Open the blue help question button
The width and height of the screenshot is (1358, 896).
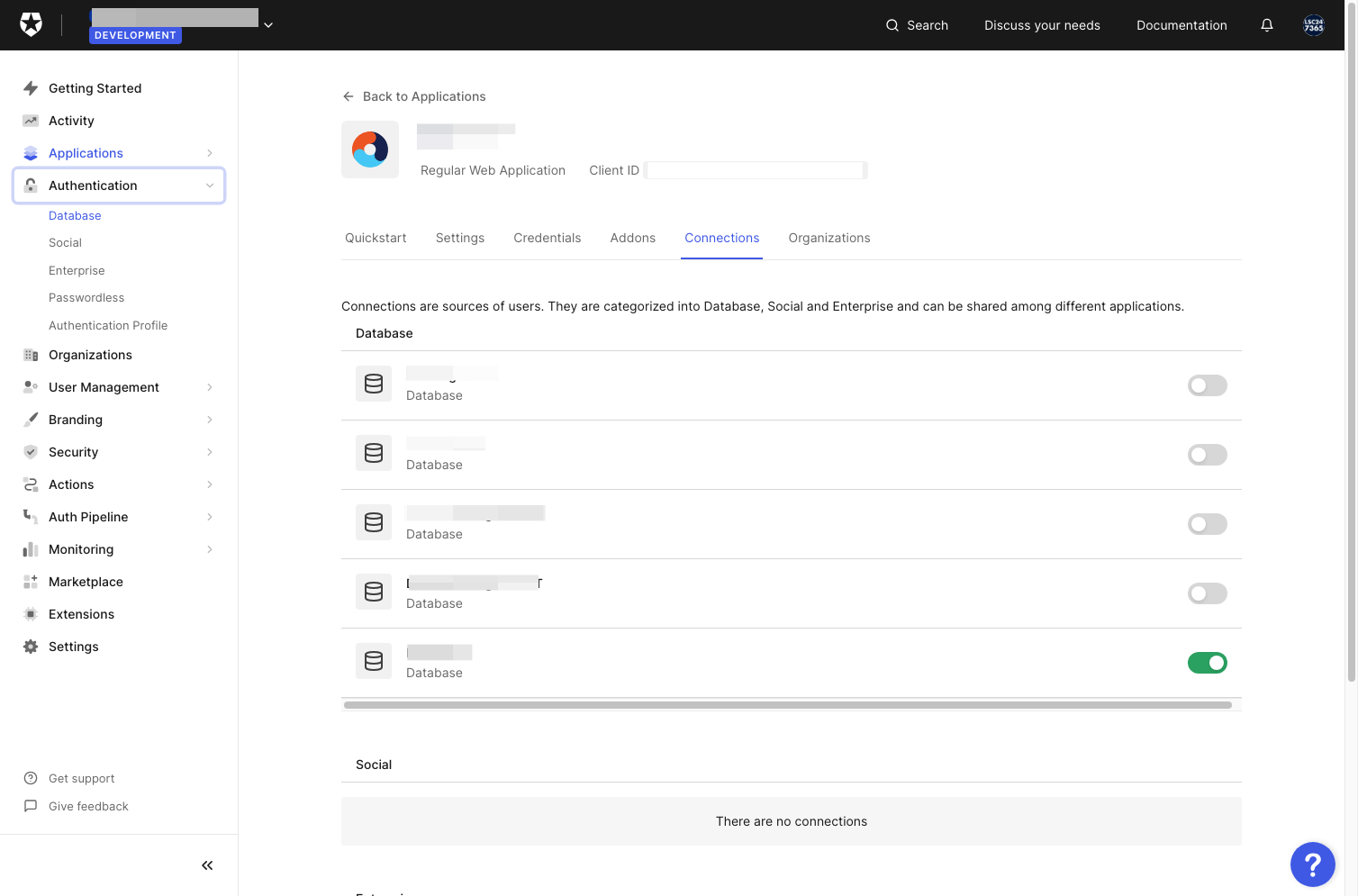click(x=1313, y=864)
